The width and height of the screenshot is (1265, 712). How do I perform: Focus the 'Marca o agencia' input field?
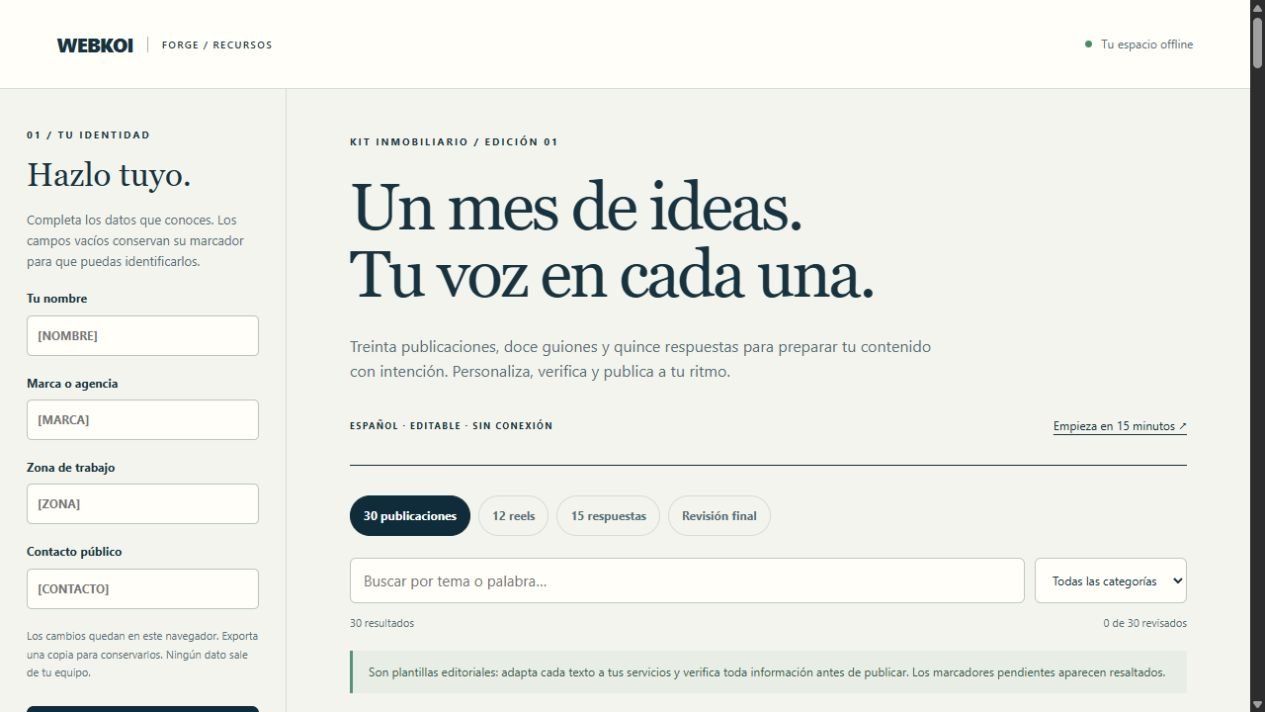(143, 420)
